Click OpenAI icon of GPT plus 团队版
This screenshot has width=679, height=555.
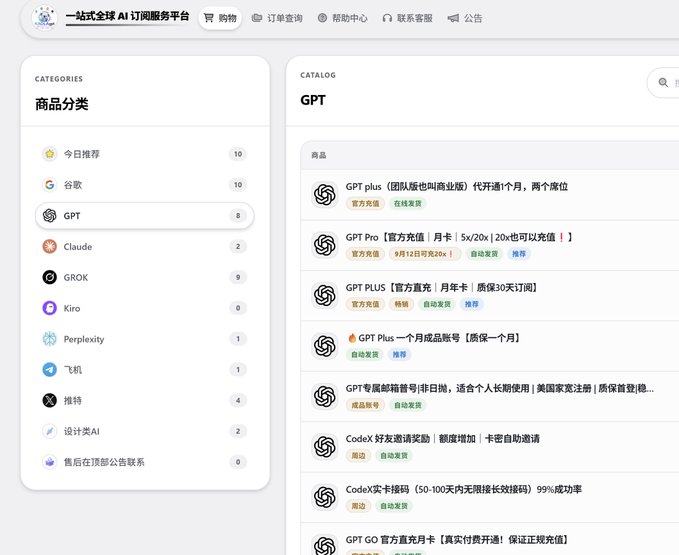[325, 195]
